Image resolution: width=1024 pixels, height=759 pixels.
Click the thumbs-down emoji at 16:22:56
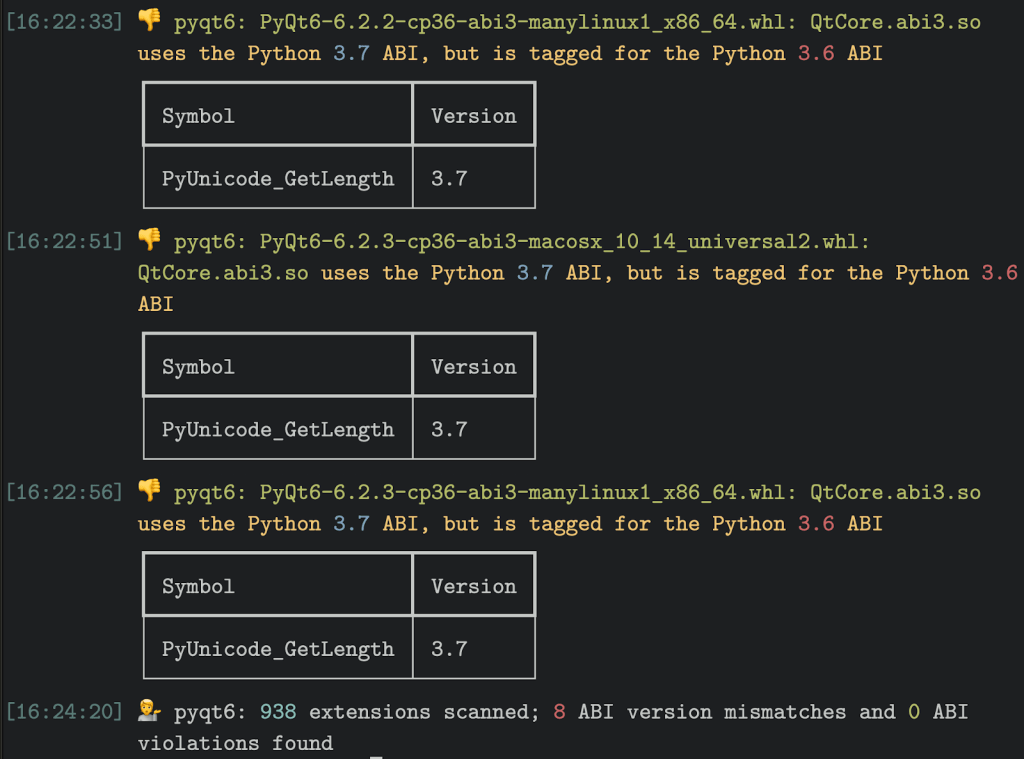click(x=150, y=491)
